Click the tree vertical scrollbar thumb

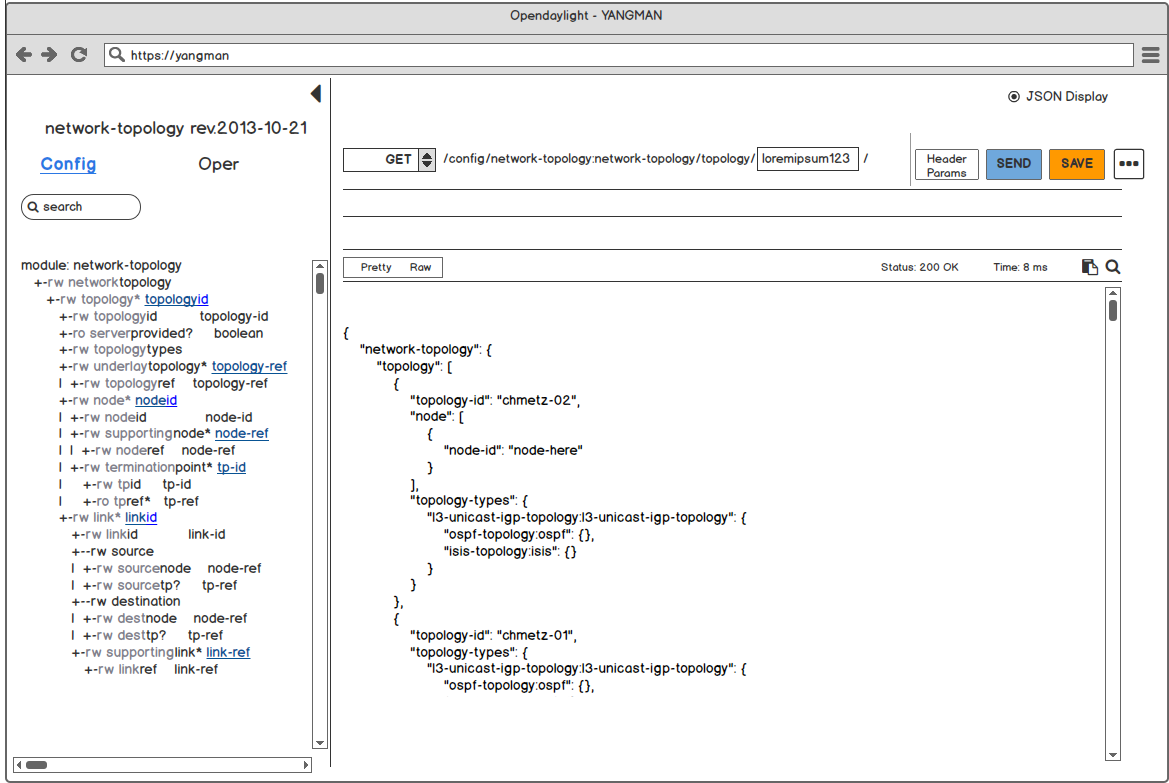tap(320, 284)
